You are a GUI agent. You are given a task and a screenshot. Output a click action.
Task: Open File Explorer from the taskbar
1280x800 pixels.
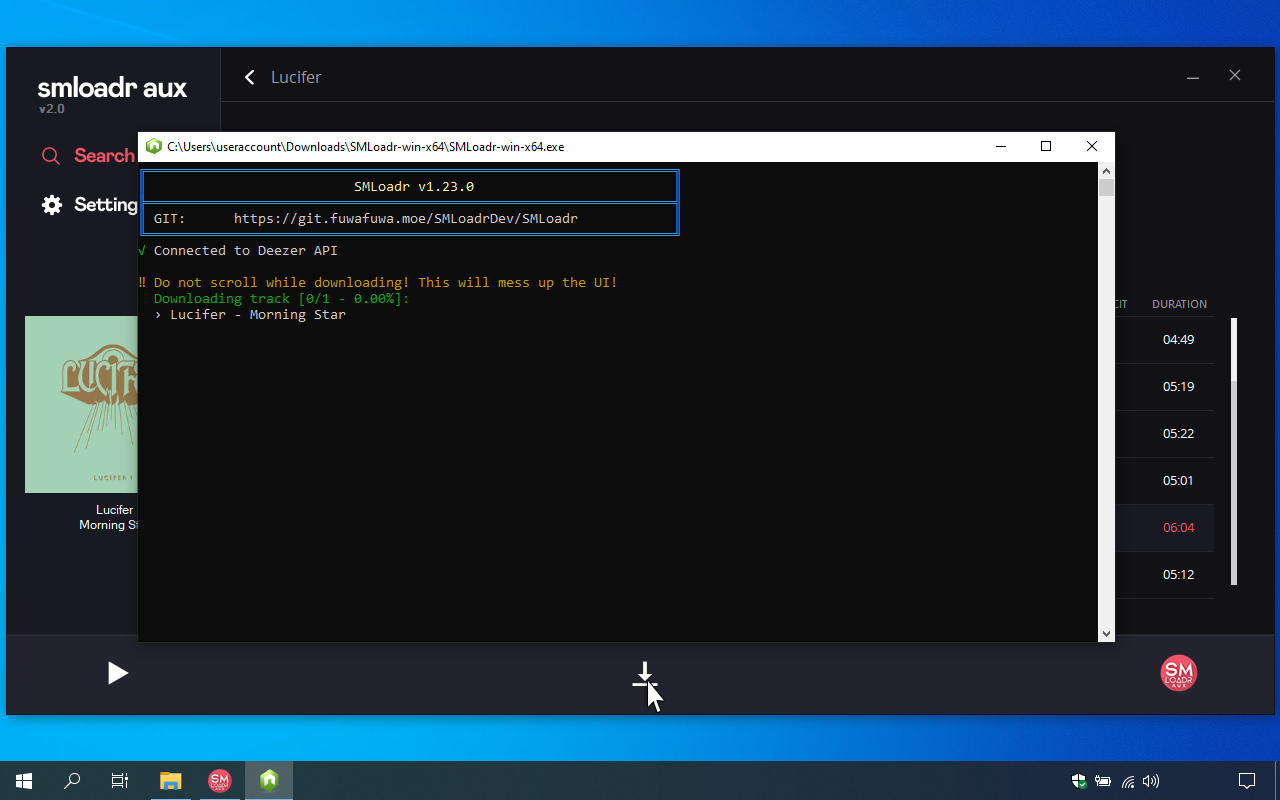click(x=171, y=781)
